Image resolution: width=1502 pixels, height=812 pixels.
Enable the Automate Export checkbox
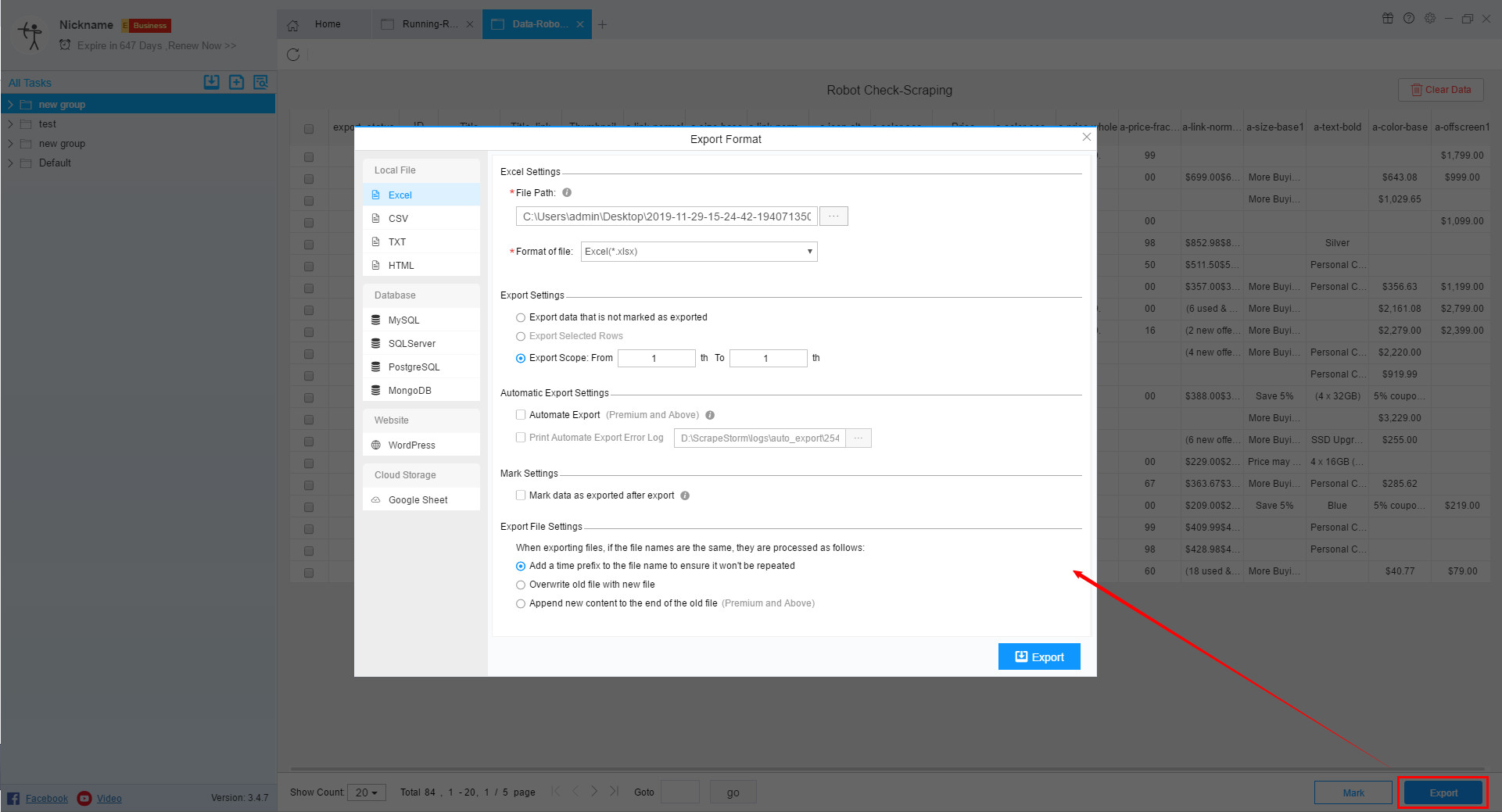[x=521, y=414]
